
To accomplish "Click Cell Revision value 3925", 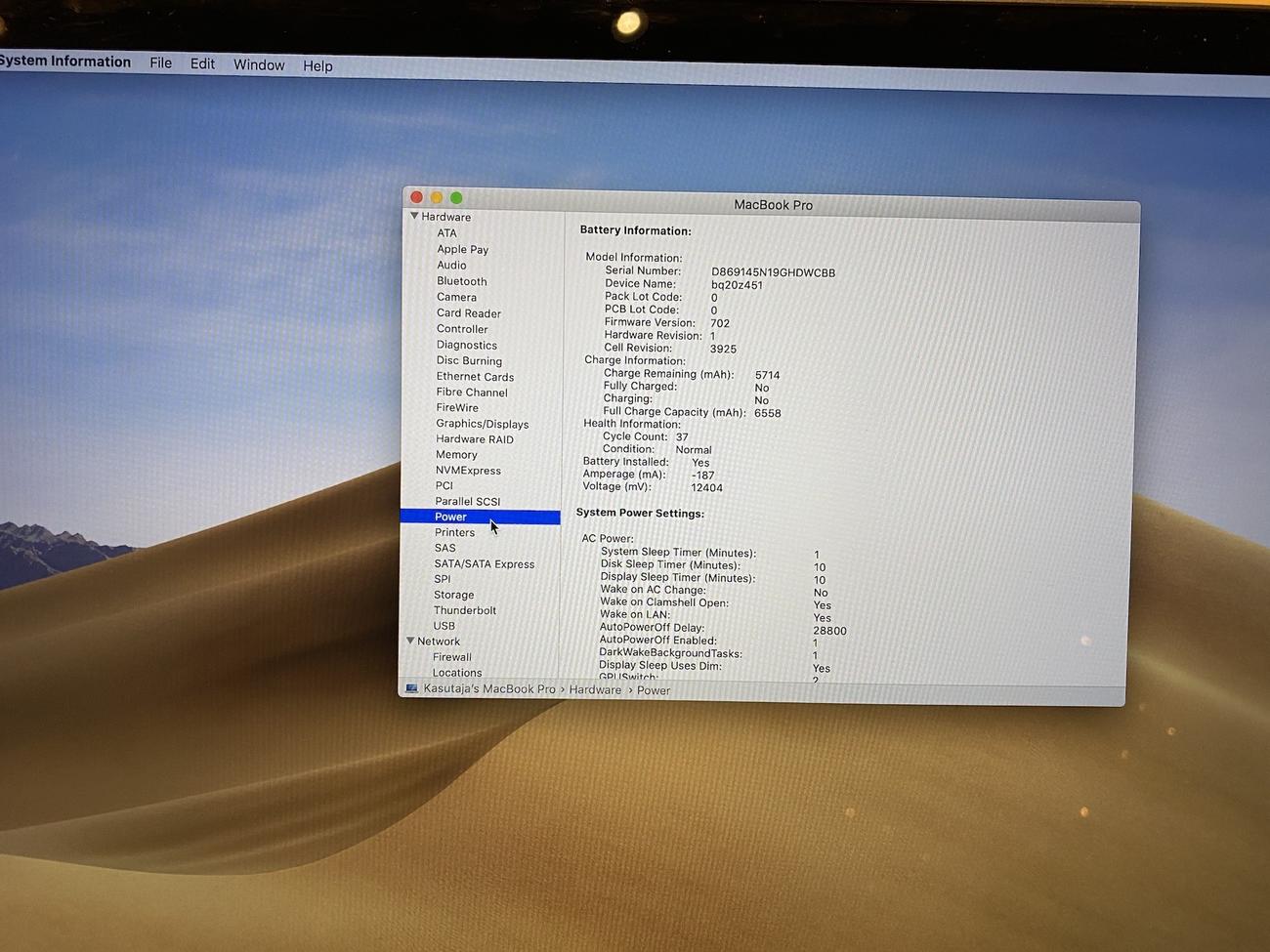I will [x=723, y=349].
